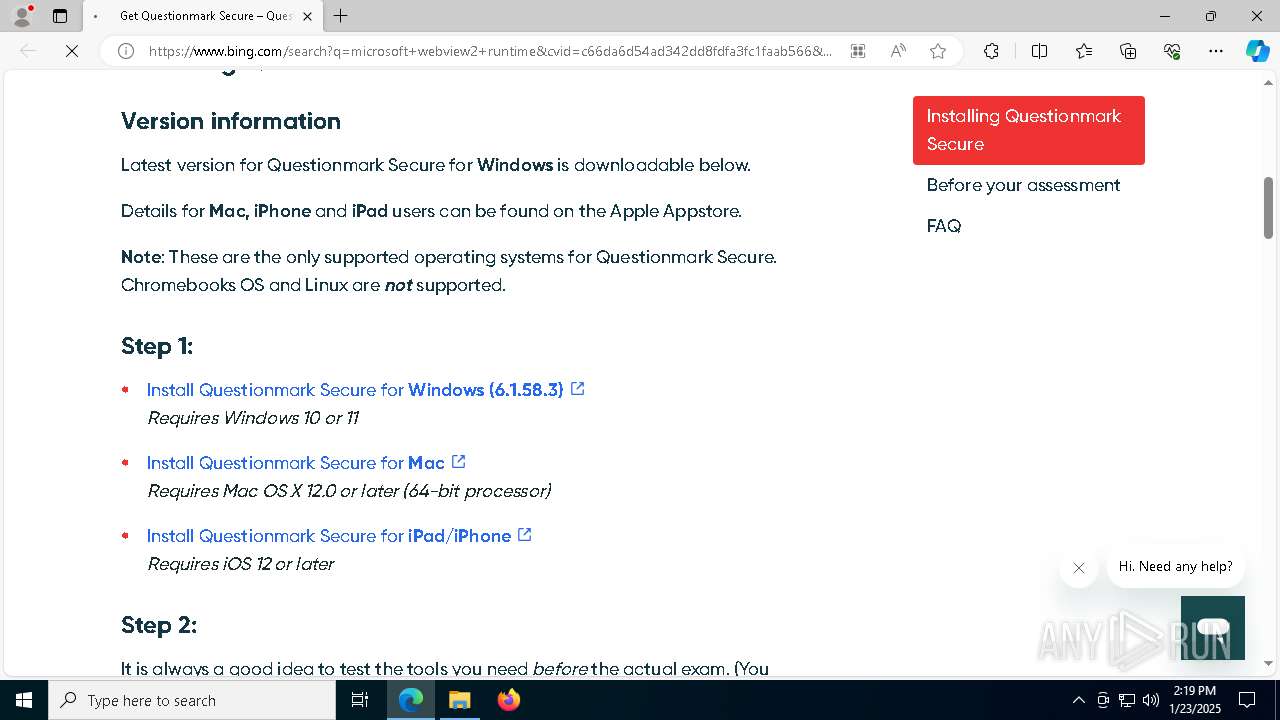The height and width of the screenshot is (720, 1280).
Task: Go to Before your assessment section
Action: coord(1023,185)
